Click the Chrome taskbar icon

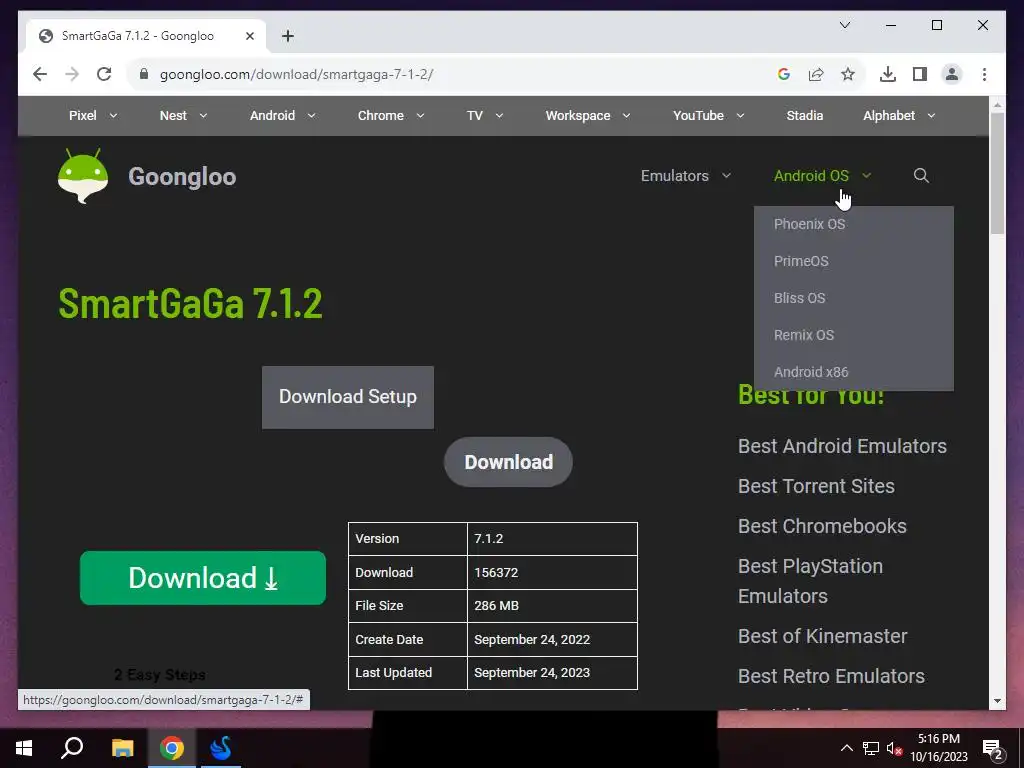[172, 748]
